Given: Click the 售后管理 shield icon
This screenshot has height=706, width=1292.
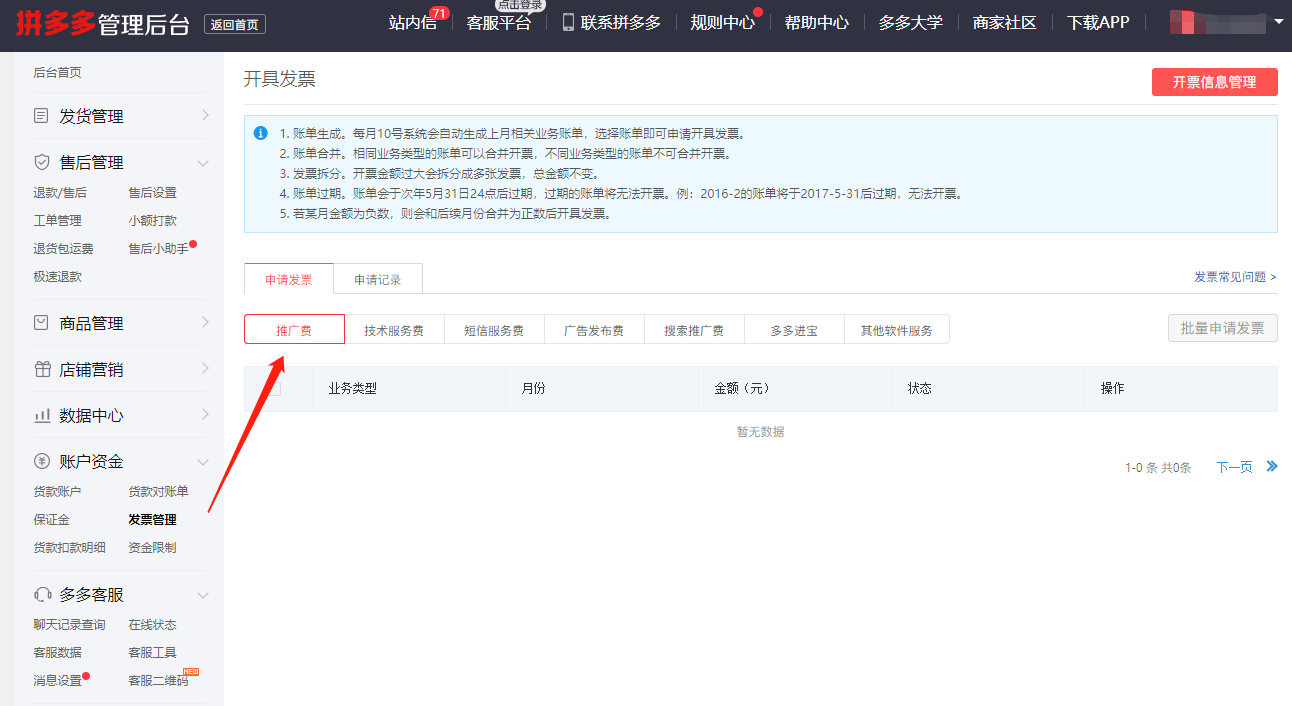Looking at the screenshot, I should coord(41,162).
